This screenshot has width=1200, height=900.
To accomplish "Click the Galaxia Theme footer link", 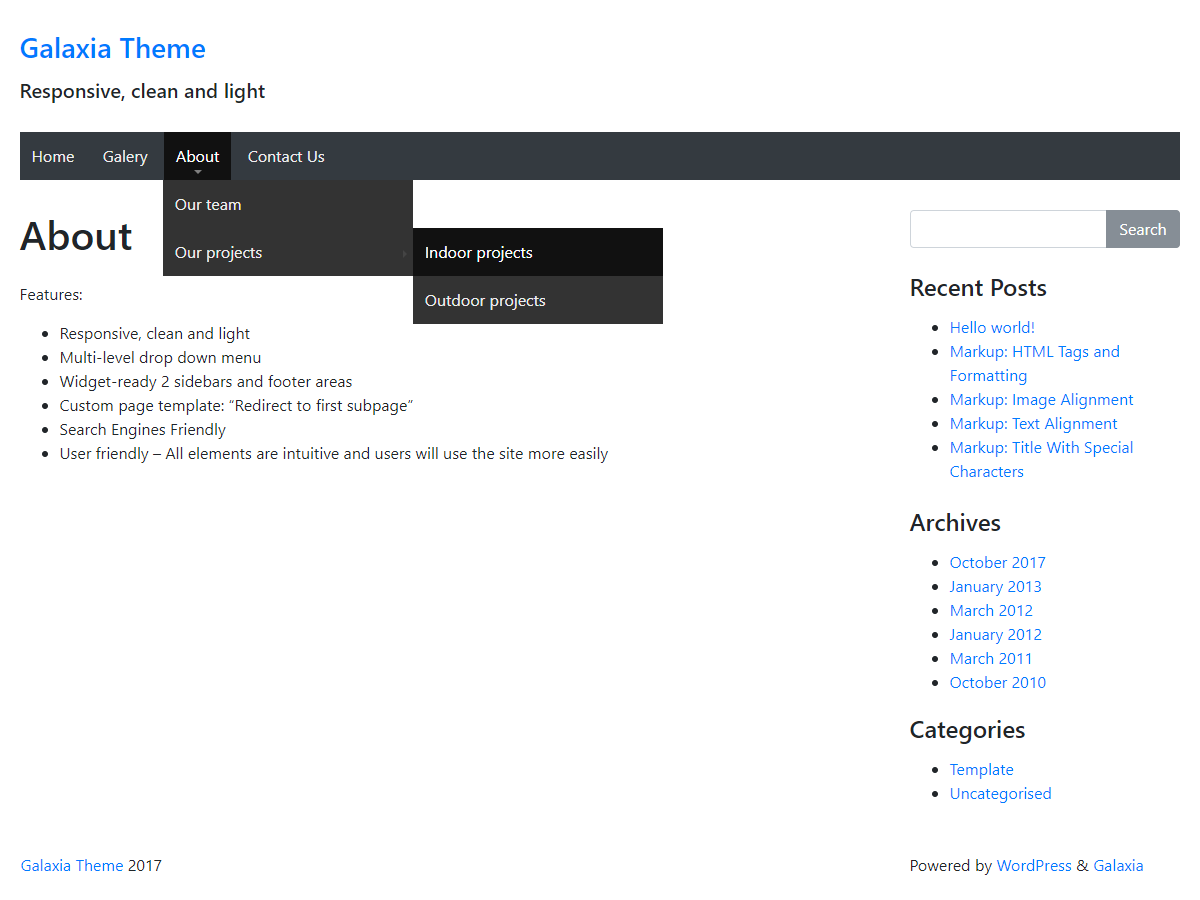I will point(72,865).
